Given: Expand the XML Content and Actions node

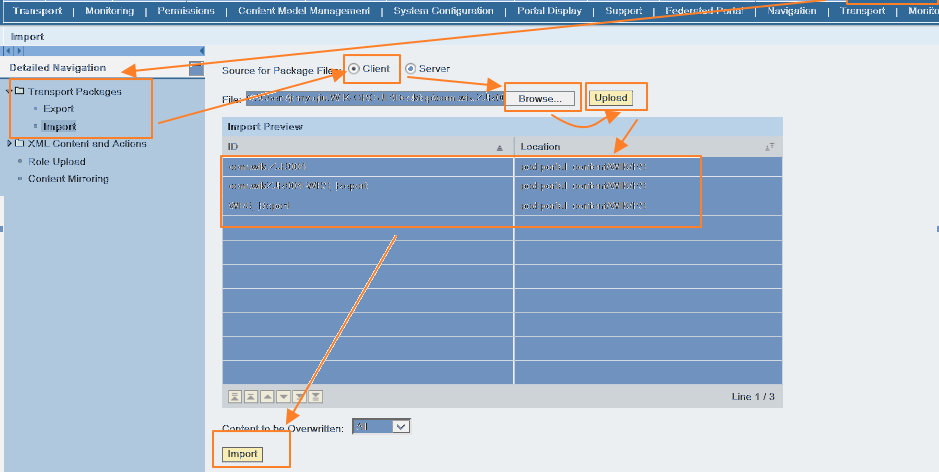Looking at the screenshot, I should click(9, 144).
